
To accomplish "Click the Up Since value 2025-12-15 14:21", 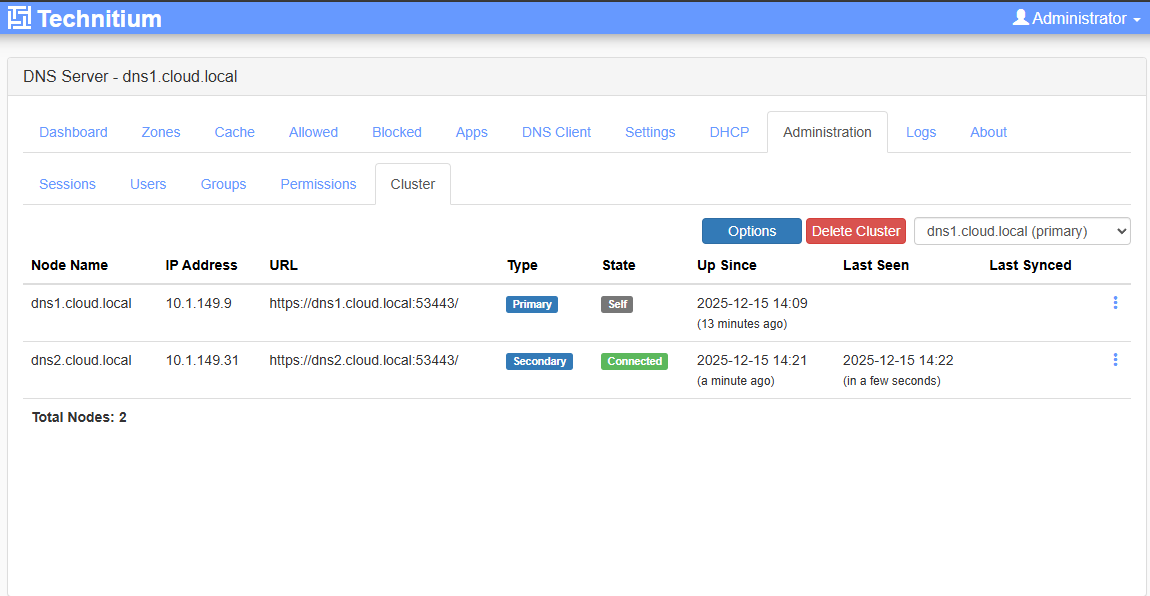I will pyautogui.click(x=752, y=360).
